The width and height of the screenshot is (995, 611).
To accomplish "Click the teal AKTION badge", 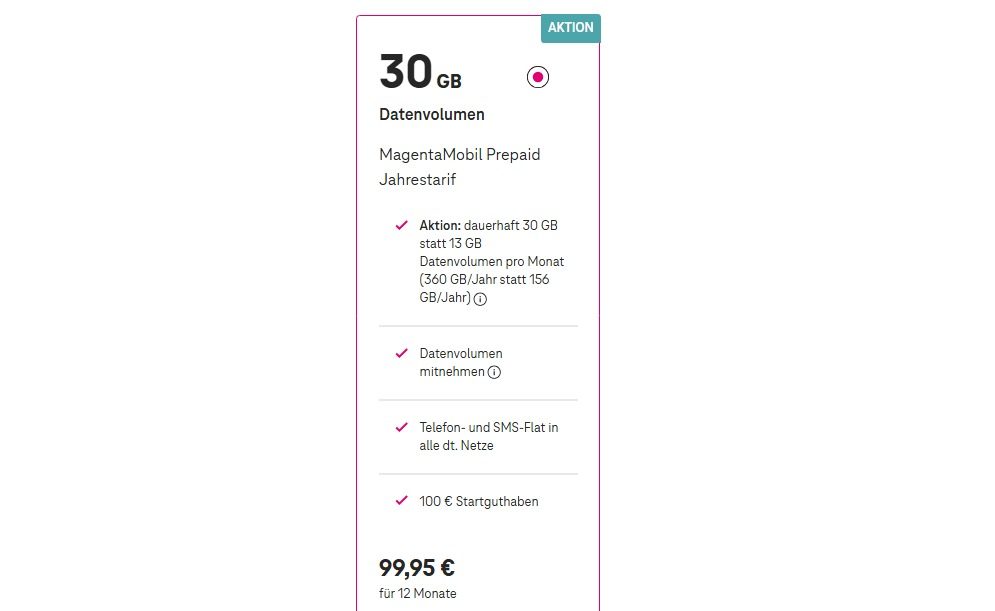I will 570,28.
